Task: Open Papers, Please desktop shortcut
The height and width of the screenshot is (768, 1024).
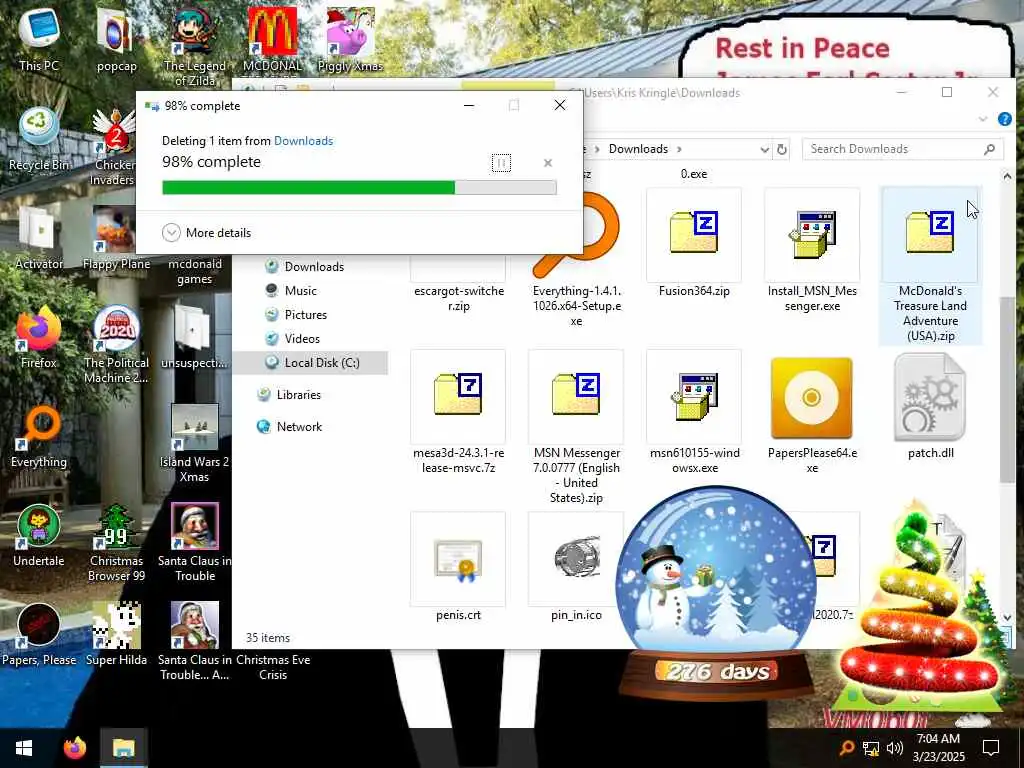Action: 39,634
